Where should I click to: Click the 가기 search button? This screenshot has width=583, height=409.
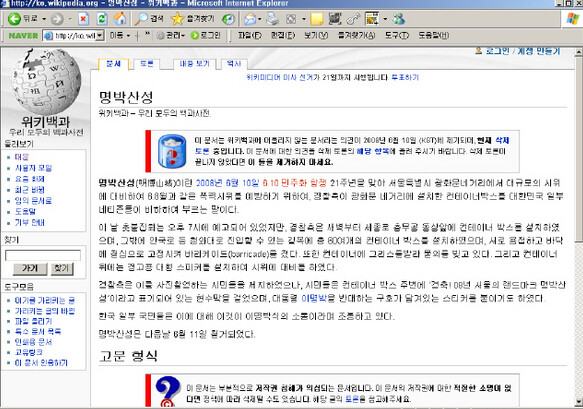[30, 268]
